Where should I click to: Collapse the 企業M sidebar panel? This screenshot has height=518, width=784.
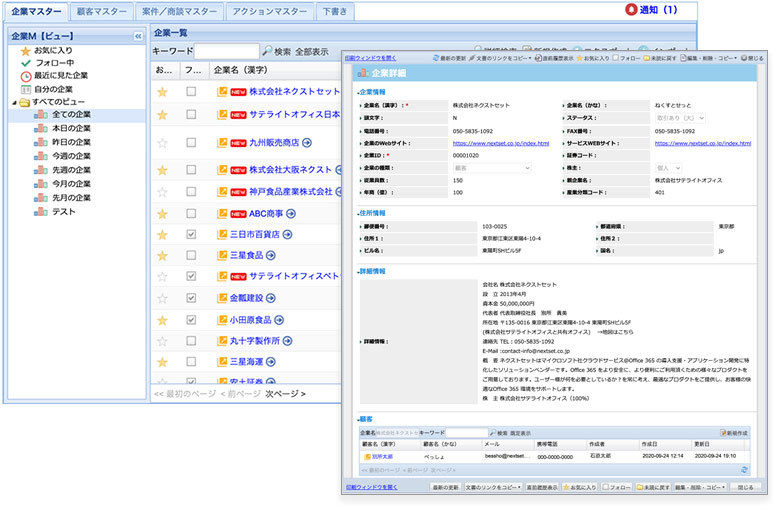point(138,36)
